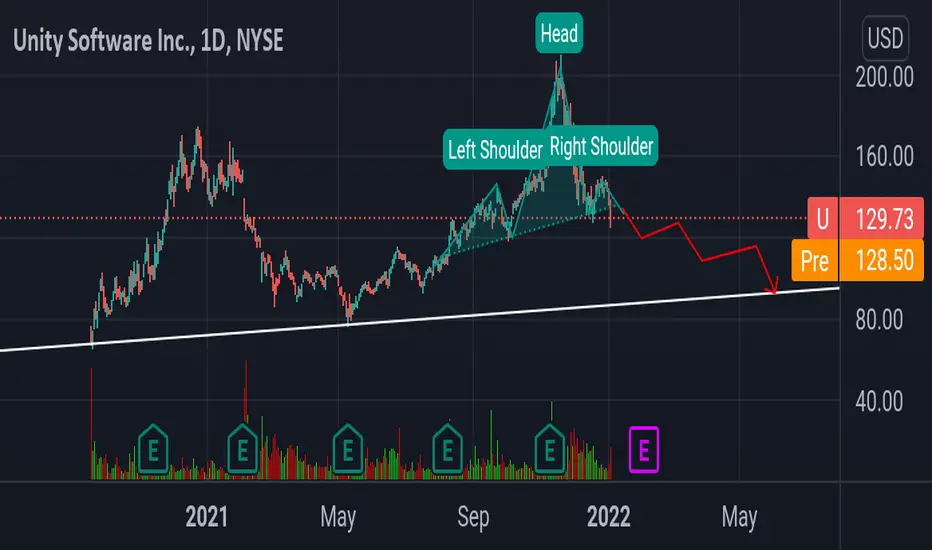Screen dimensions: 932x550
Task: Click the leftmost green earnings marker
Action: click(153, 450)
